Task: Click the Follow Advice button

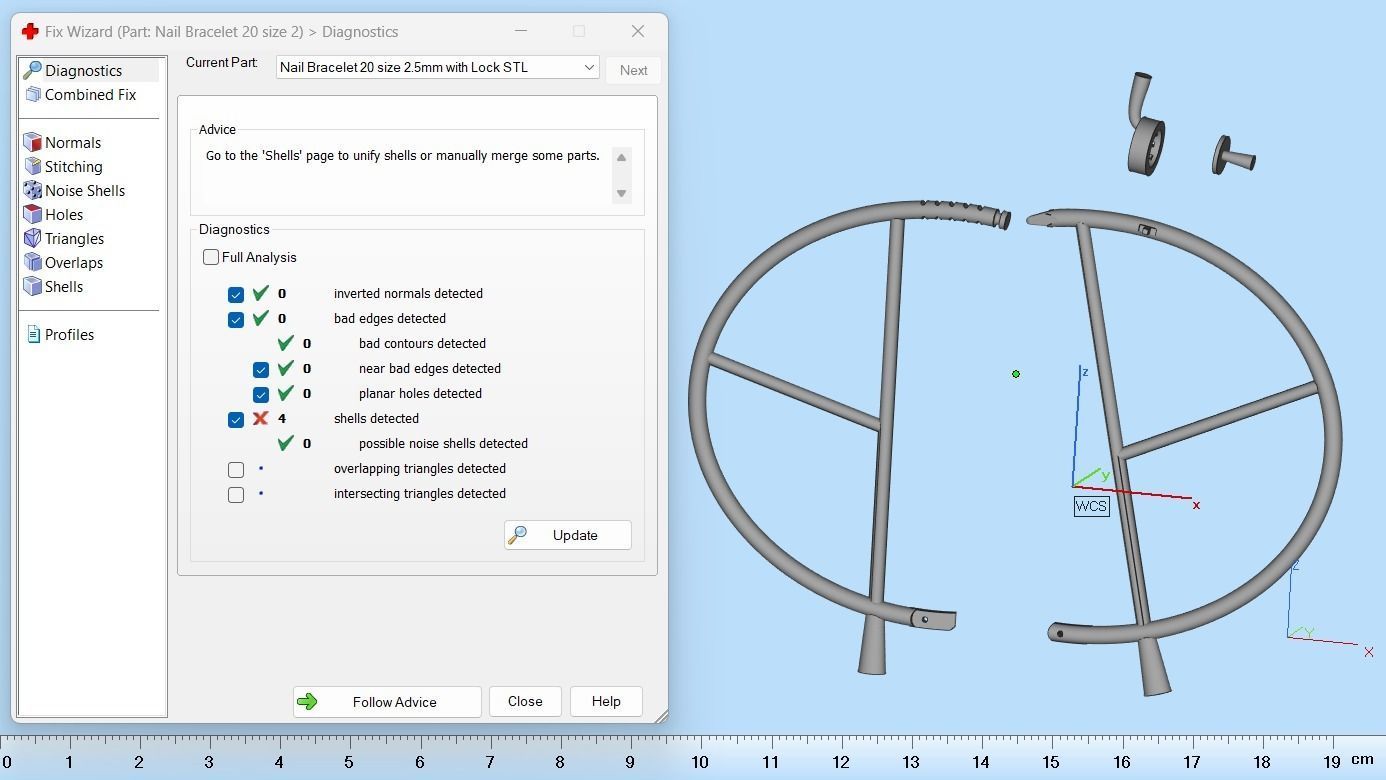Action: click(387, 701)
